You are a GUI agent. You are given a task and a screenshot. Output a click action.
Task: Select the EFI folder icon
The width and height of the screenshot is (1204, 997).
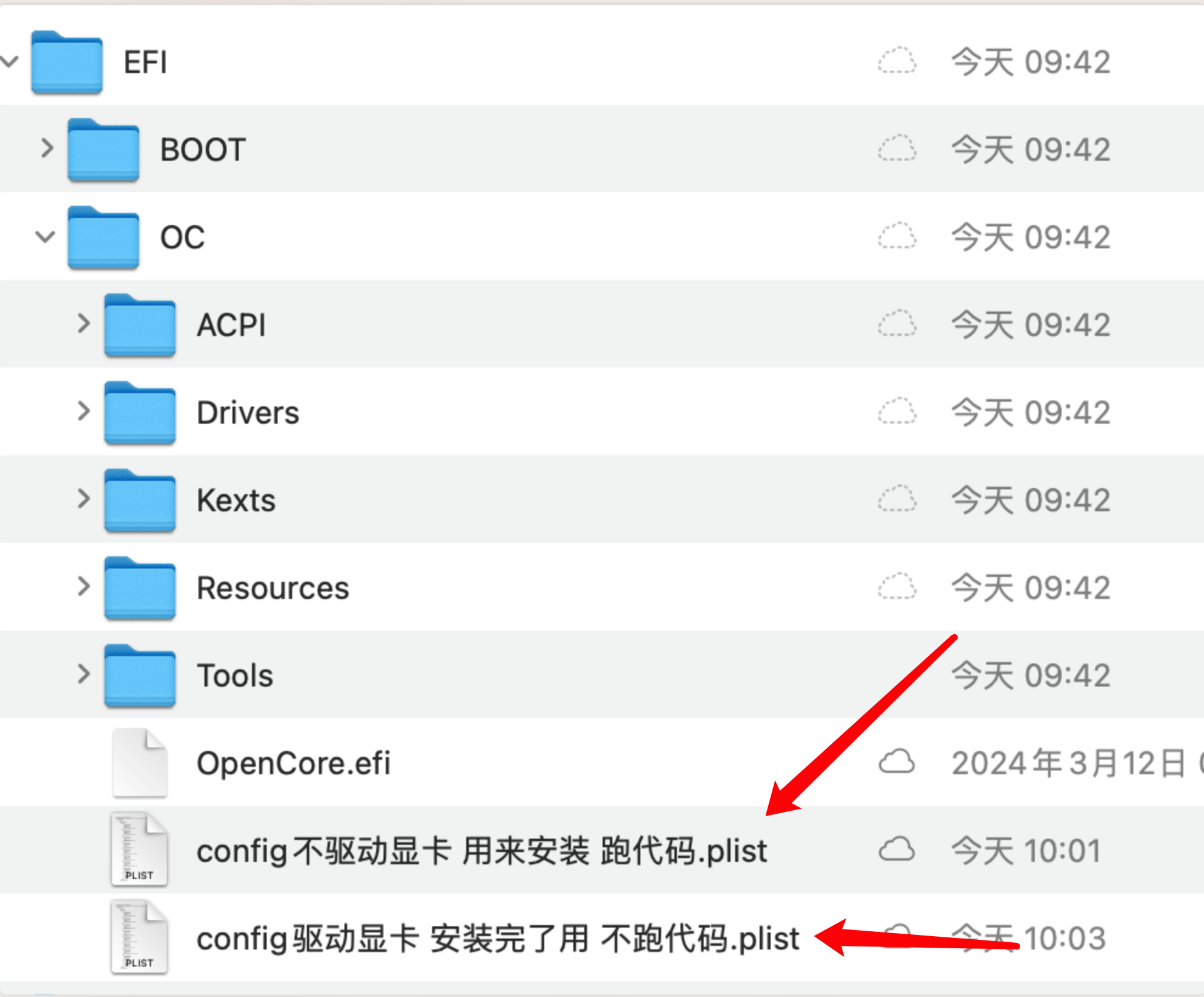[x=67, y=62]
